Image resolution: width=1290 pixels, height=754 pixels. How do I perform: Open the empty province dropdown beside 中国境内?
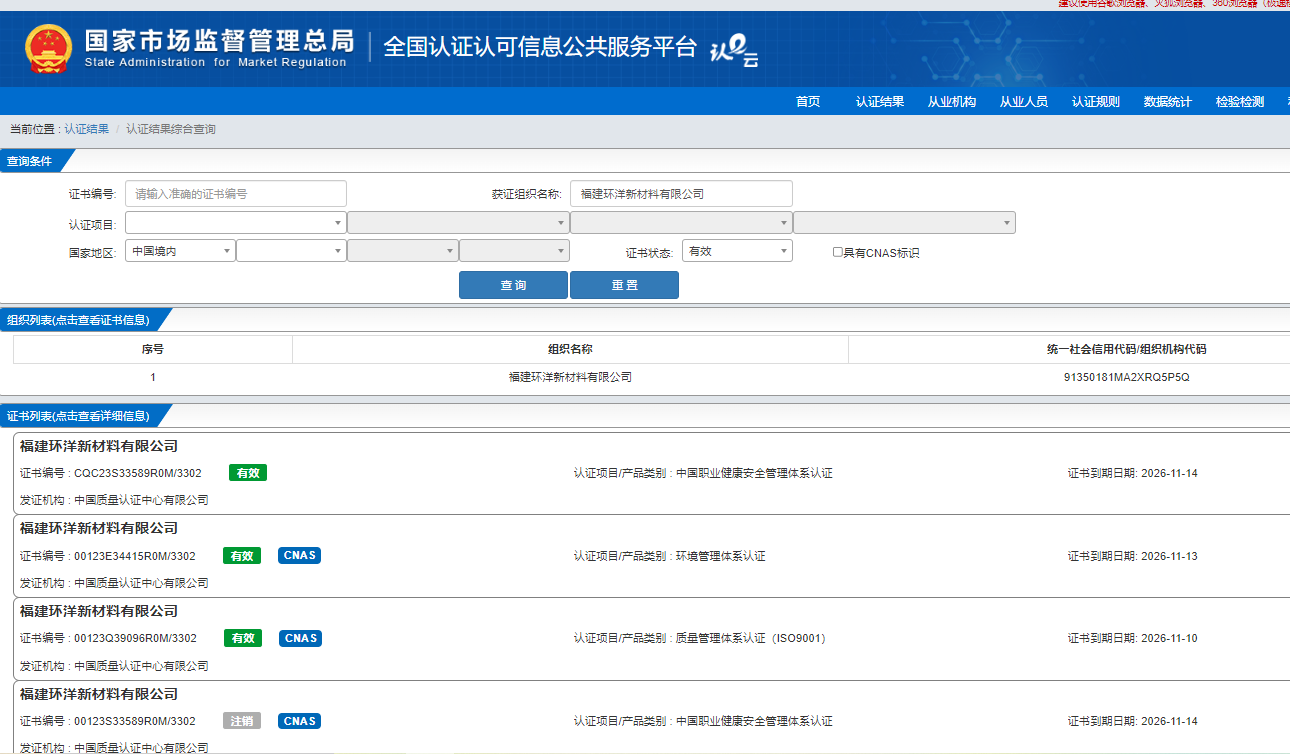291,251
